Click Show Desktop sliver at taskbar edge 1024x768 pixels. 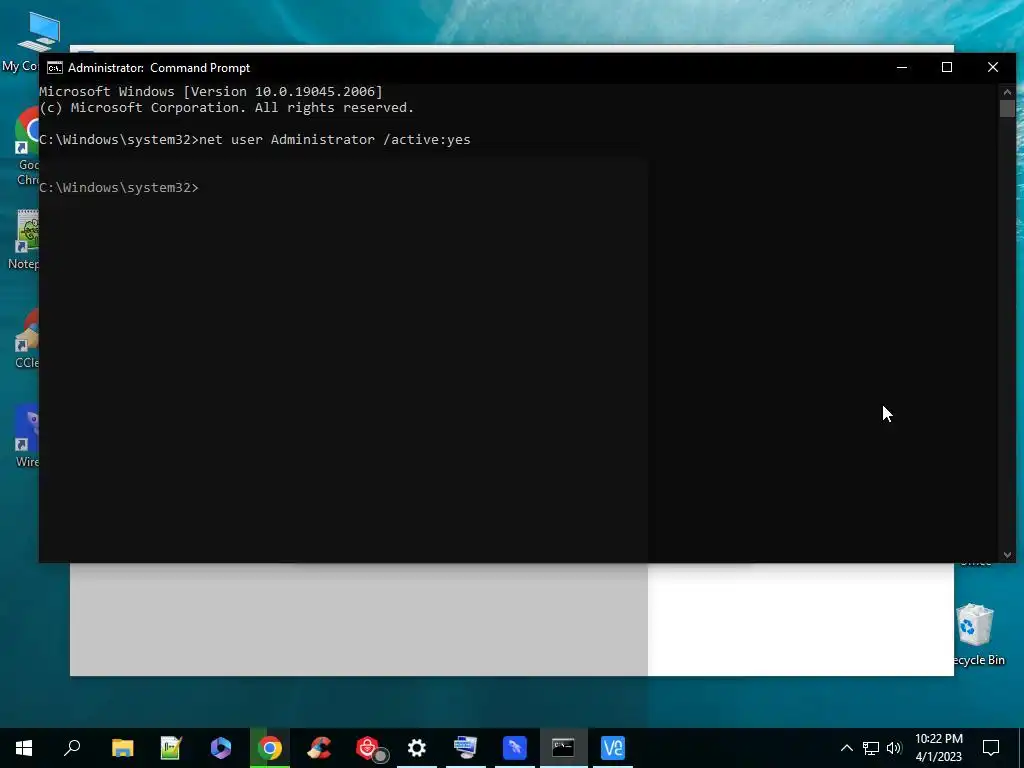[1021, 748]
